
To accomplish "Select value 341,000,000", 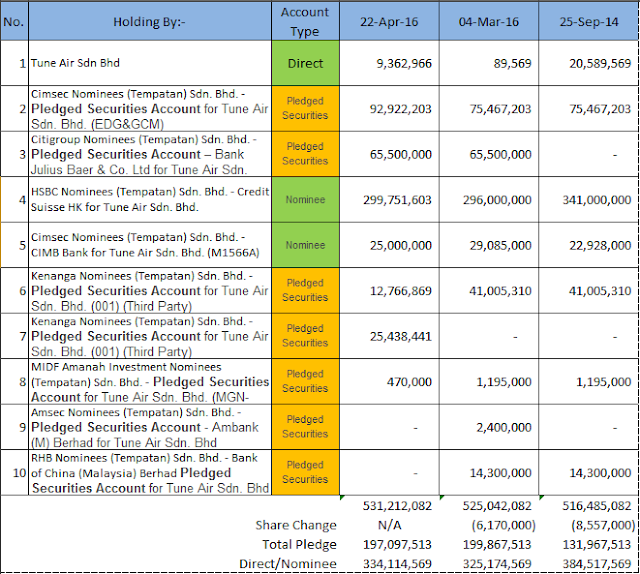I will tap(597, 200).
